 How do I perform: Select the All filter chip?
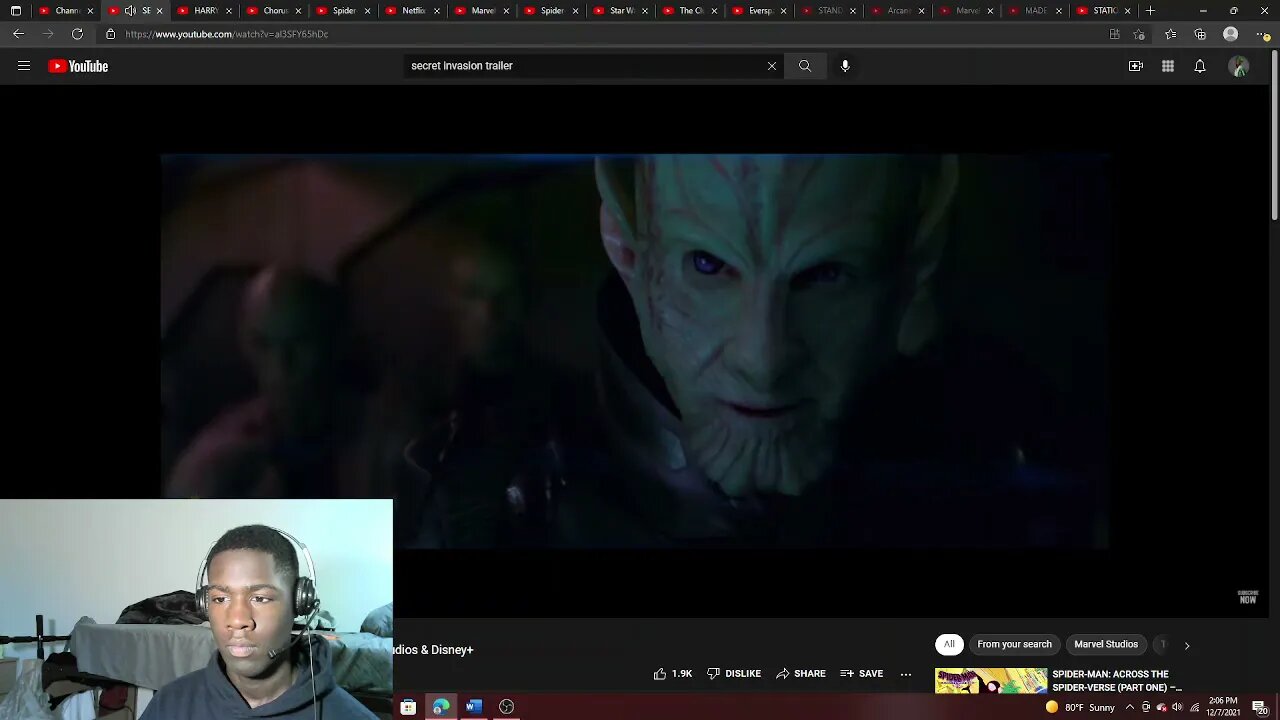click(949, 645)
